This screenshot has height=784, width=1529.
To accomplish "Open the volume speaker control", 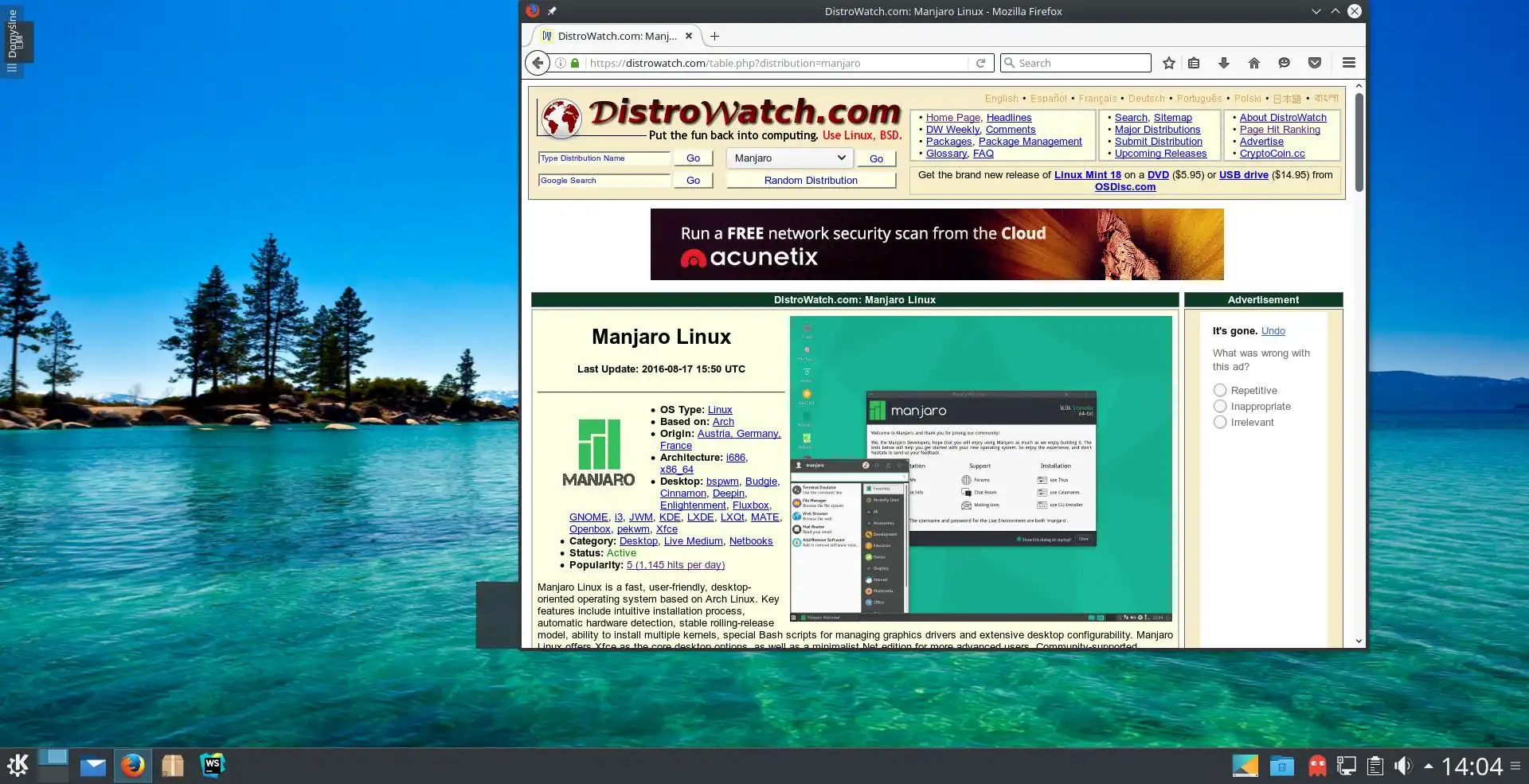I will click(x=1403, y=766).
